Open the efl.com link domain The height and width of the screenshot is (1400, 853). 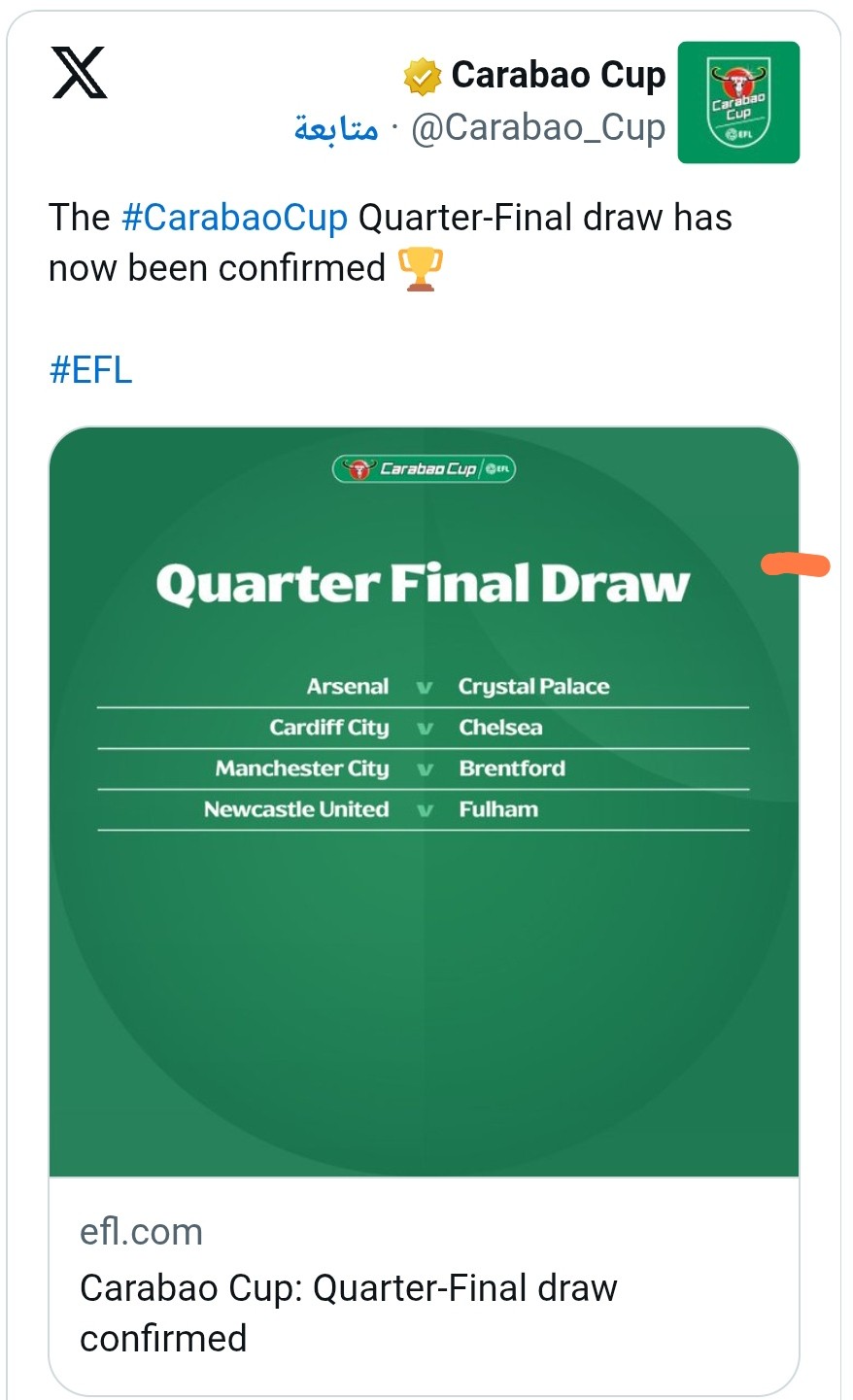point(142,1232)
